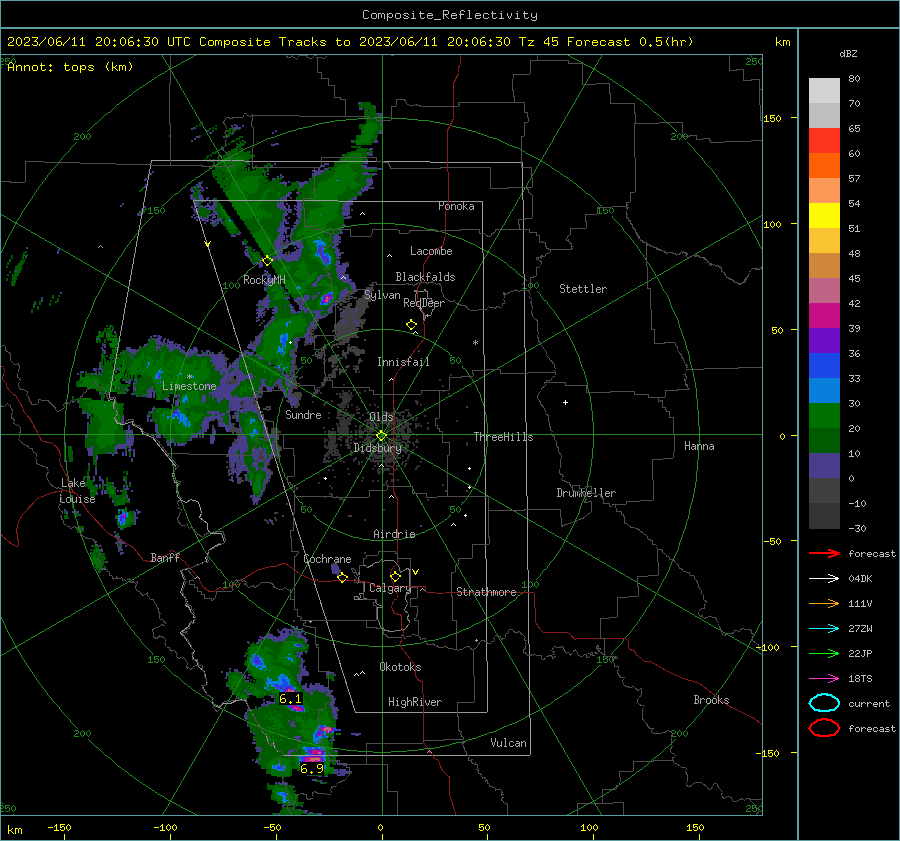Click the Composite_Reflectivity title

[450, 15]
